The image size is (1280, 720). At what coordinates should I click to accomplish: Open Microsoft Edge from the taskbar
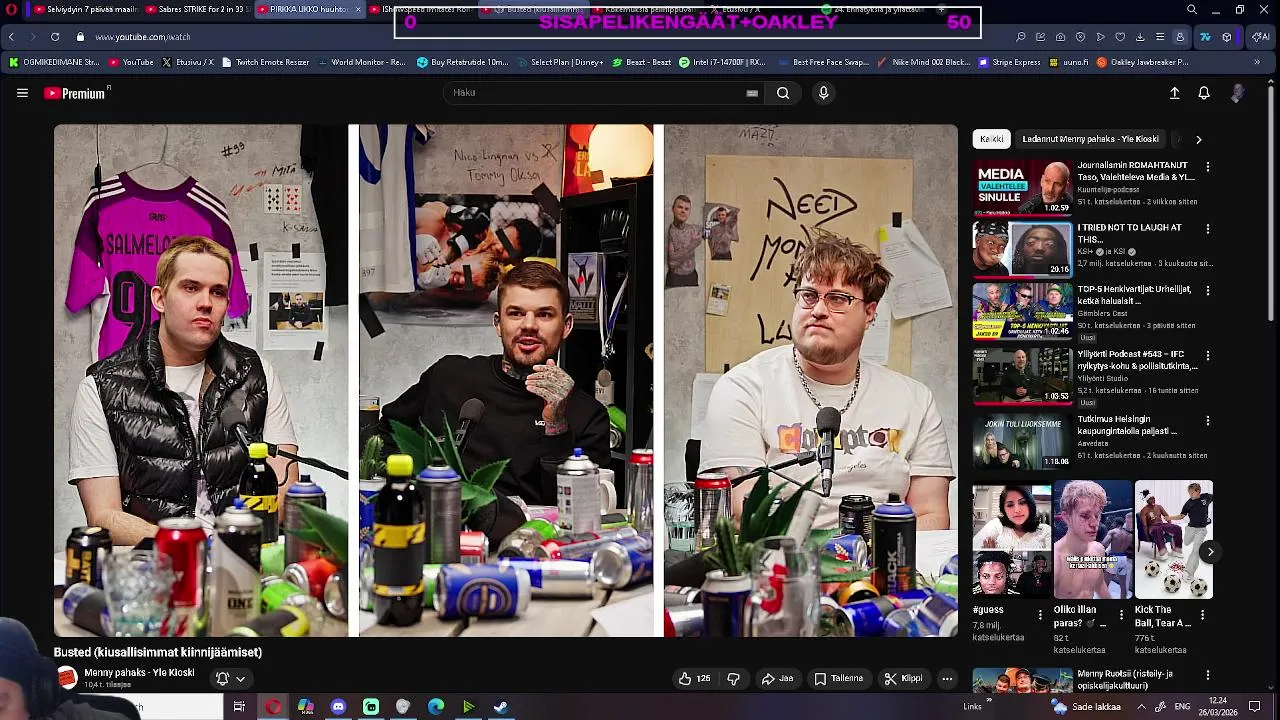click(436, 707)
